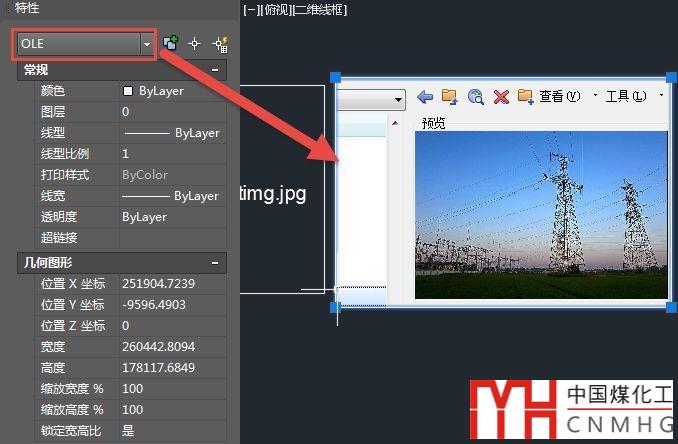
Task: Click the Create New Folder icon
Action: pos(526,97)
